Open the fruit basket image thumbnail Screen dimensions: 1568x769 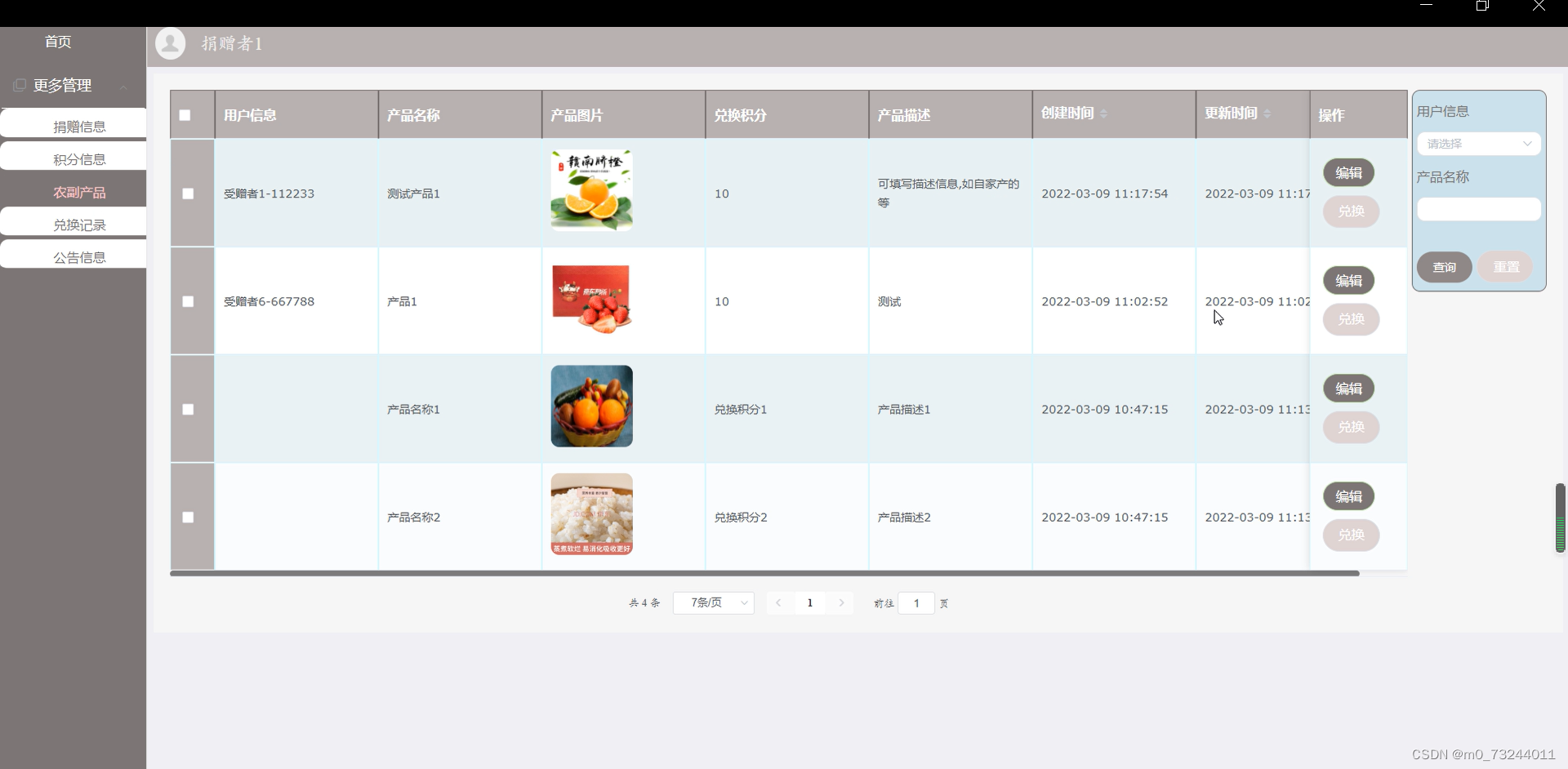coord(591,406)
